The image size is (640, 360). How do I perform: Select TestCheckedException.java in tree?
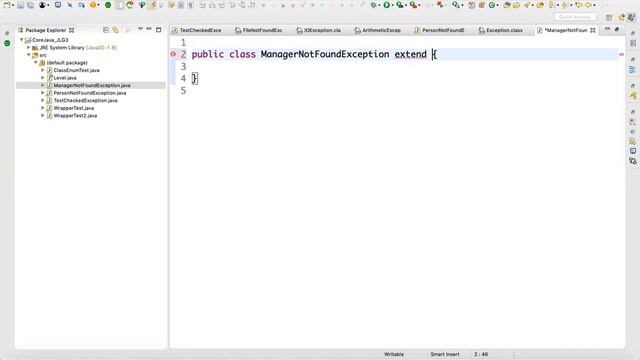(86, 100)
